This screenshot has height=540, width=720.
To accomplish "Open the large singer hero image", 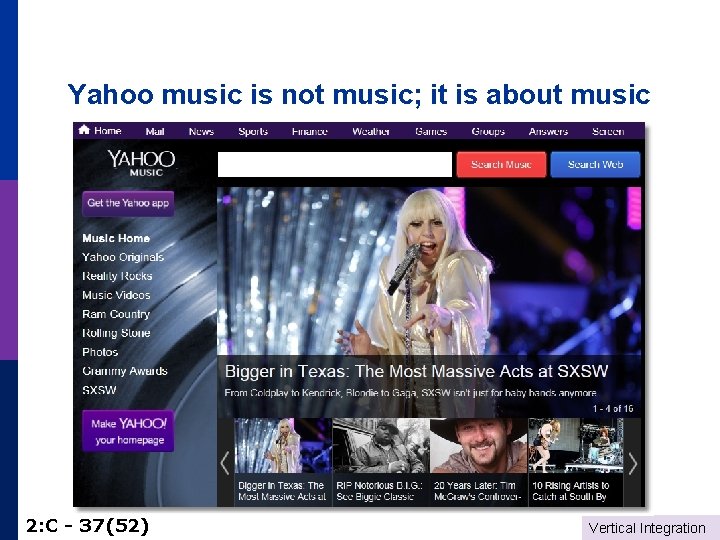I will 429,271.
